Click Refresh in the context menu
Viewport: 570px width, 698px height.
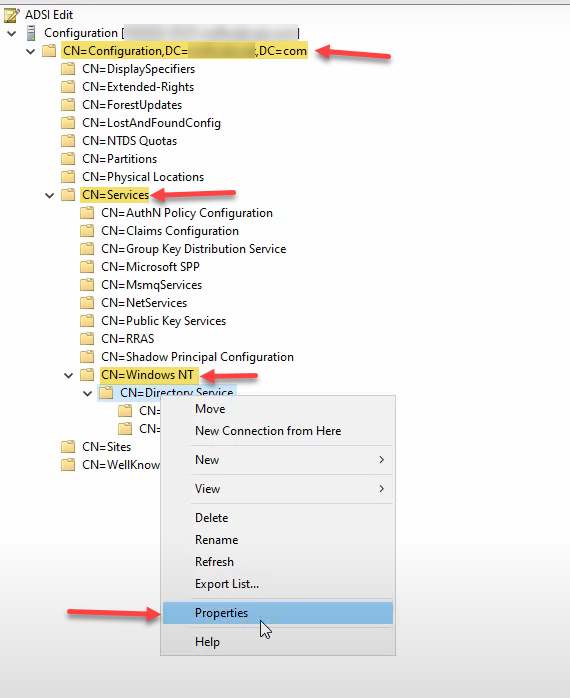click(278, 562)
